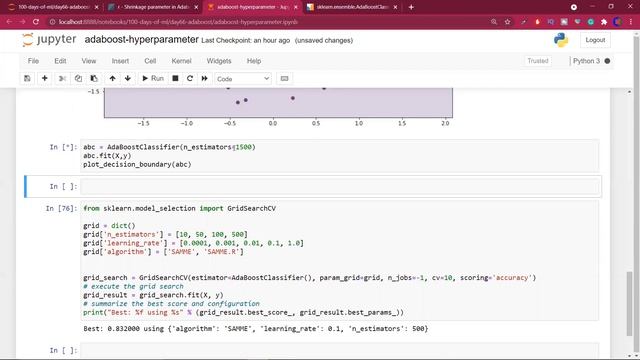Open the Insert menu
The image size is (640, 360).
click(120, 61)
